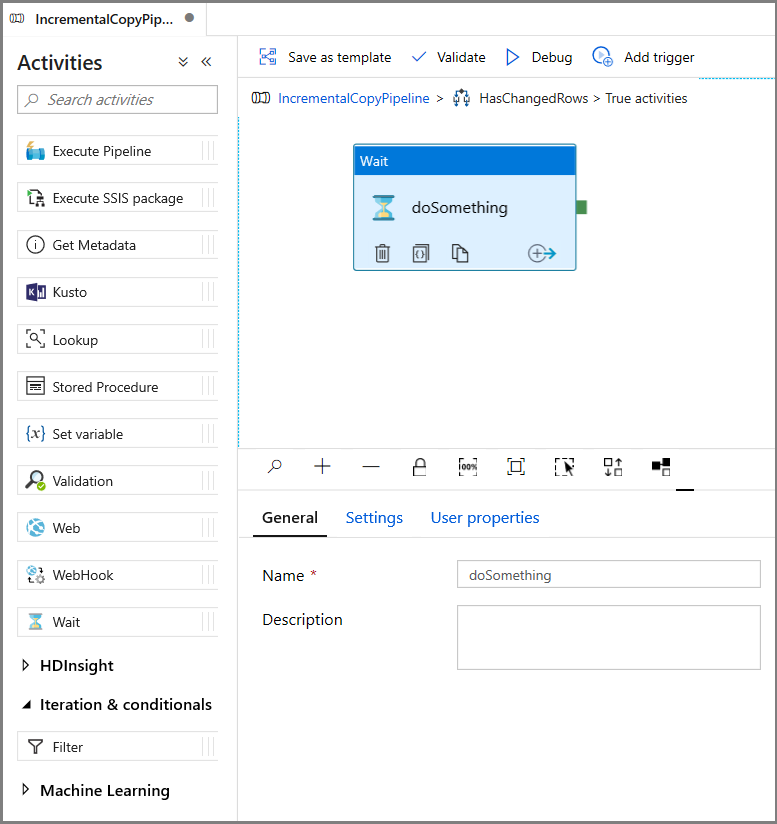Click the doSomething label on canvas node
The height and width of the screenshot is (824, 777).
tap(460, 208)
